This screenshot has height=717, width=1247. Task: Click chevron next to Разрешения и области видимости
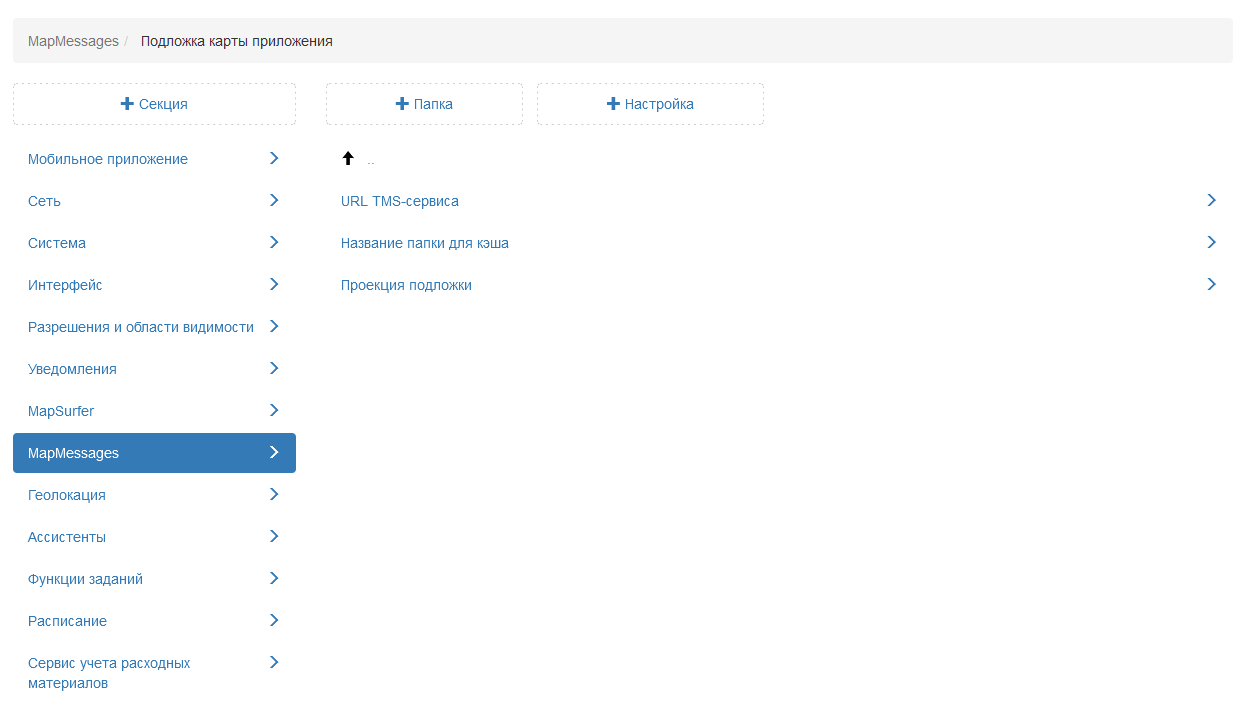[x=274, y=326]
